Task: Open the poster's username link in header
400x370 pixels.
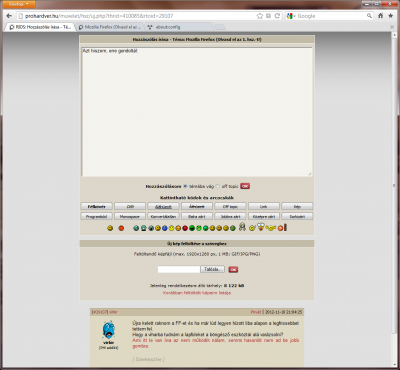Action: [113, 312]
